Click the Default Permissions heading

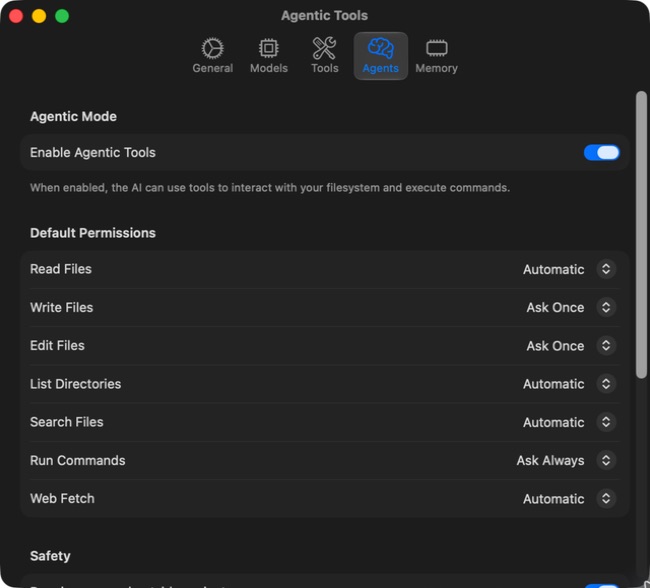[x=93, y=233]
